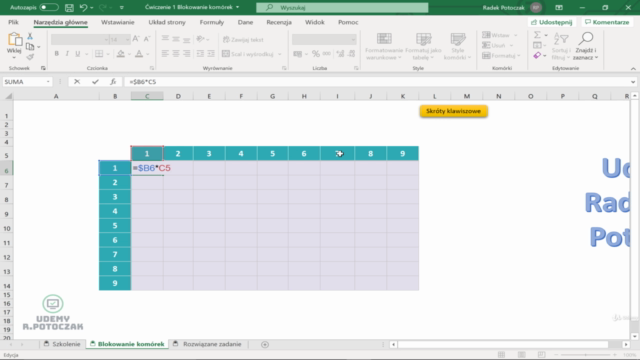
Task: Open the Formatuj cells dropdown
Action: (x=519, y=56)
